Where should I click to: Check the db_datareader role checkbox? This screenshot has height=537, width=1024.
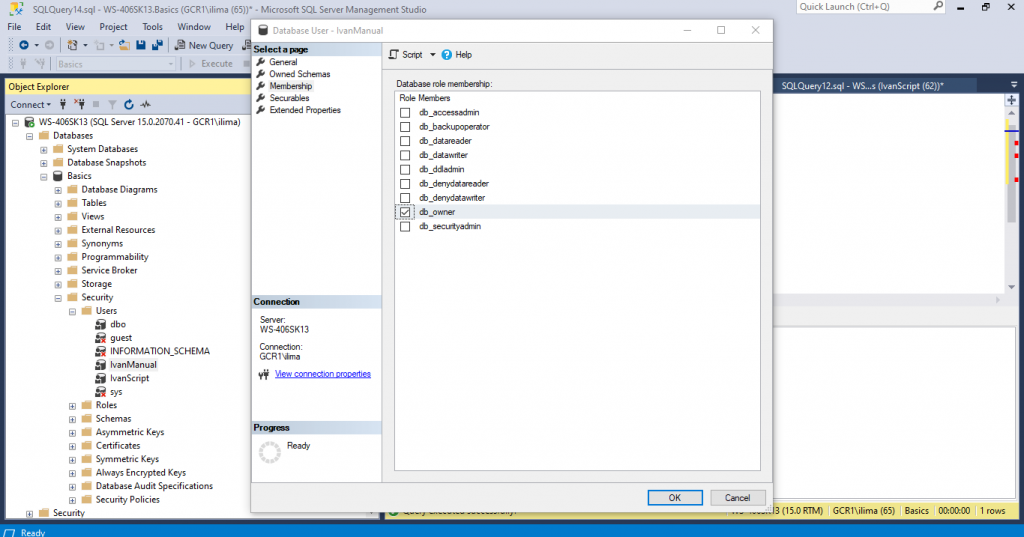click(x=405, y=141)
